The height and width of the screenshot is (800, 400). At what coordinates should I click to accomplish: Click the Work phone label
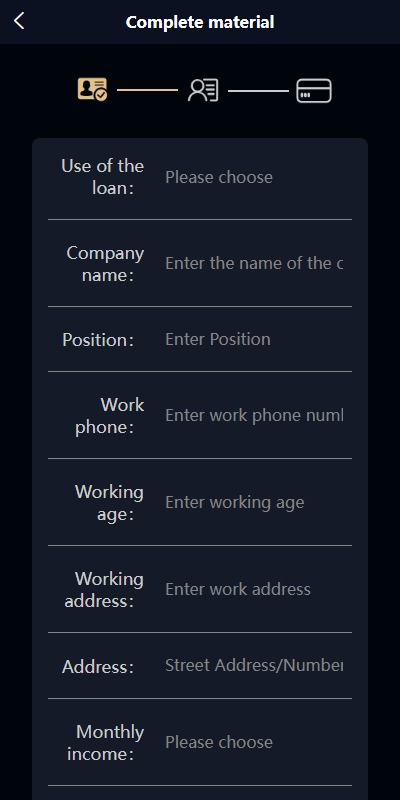(x=110, y=416)
